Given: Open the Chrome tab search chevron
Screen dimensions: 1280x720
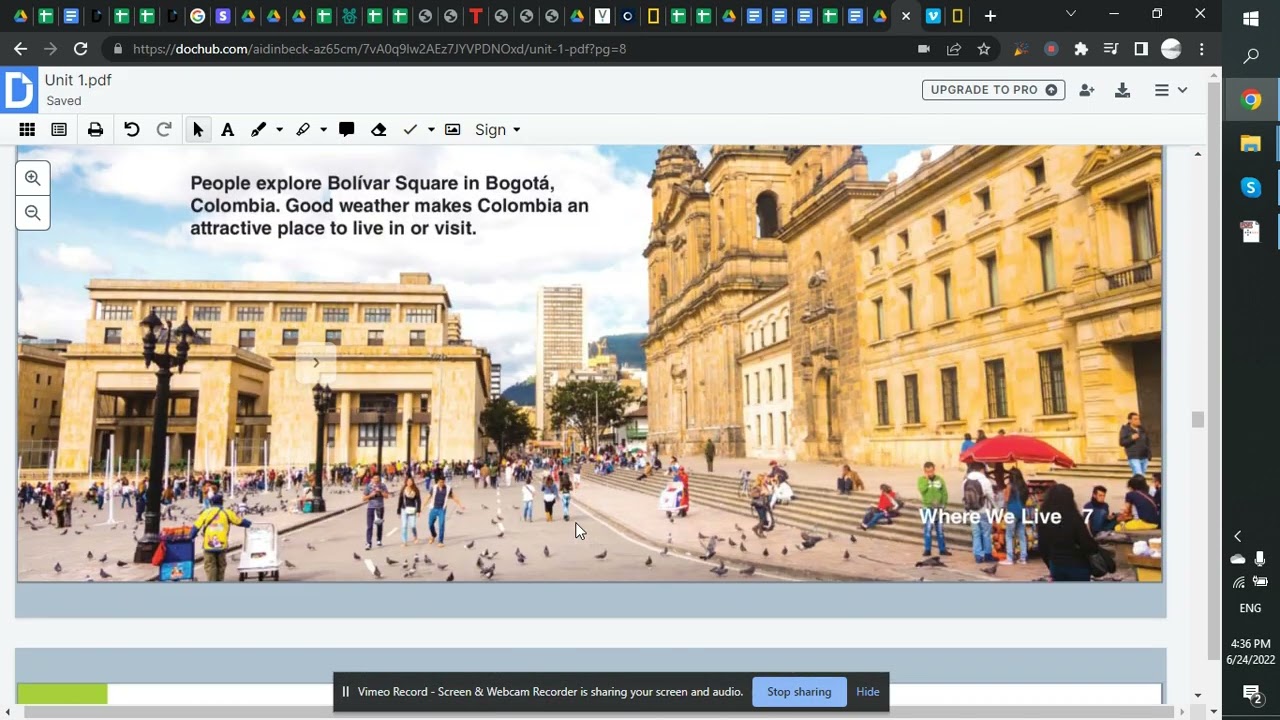Looking at the screenshot, I should coord(1071,15).
